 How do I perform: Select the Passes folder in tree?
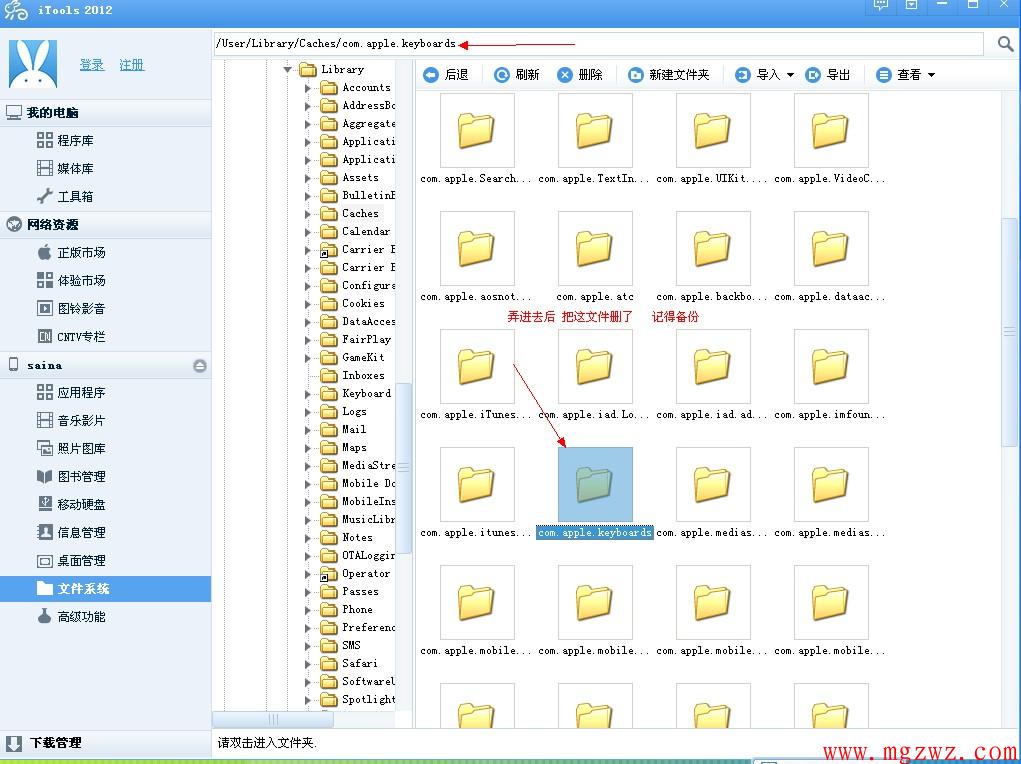point(360,591)
